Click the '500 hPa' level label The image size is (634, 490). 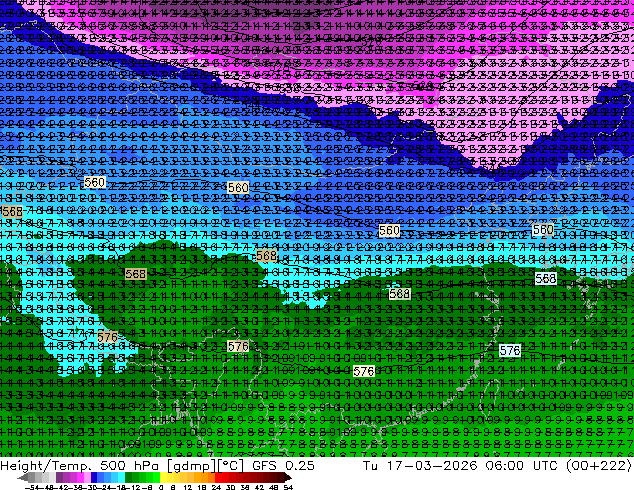coord(128,465)
